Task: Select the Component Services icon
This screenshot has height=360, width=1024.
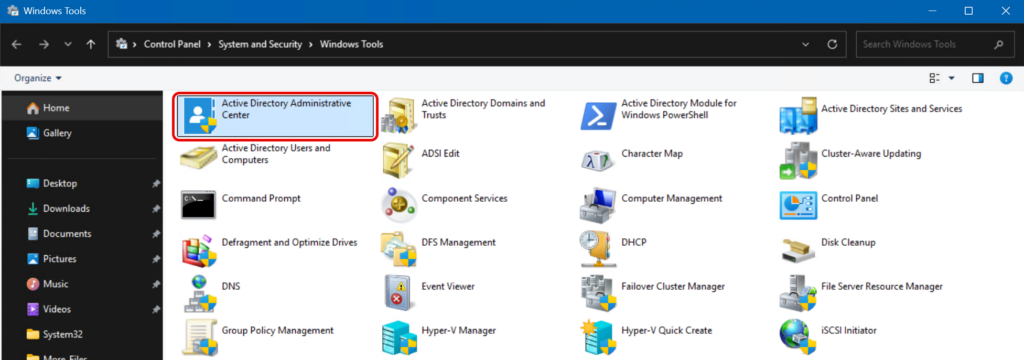Action: click(399, 205)
